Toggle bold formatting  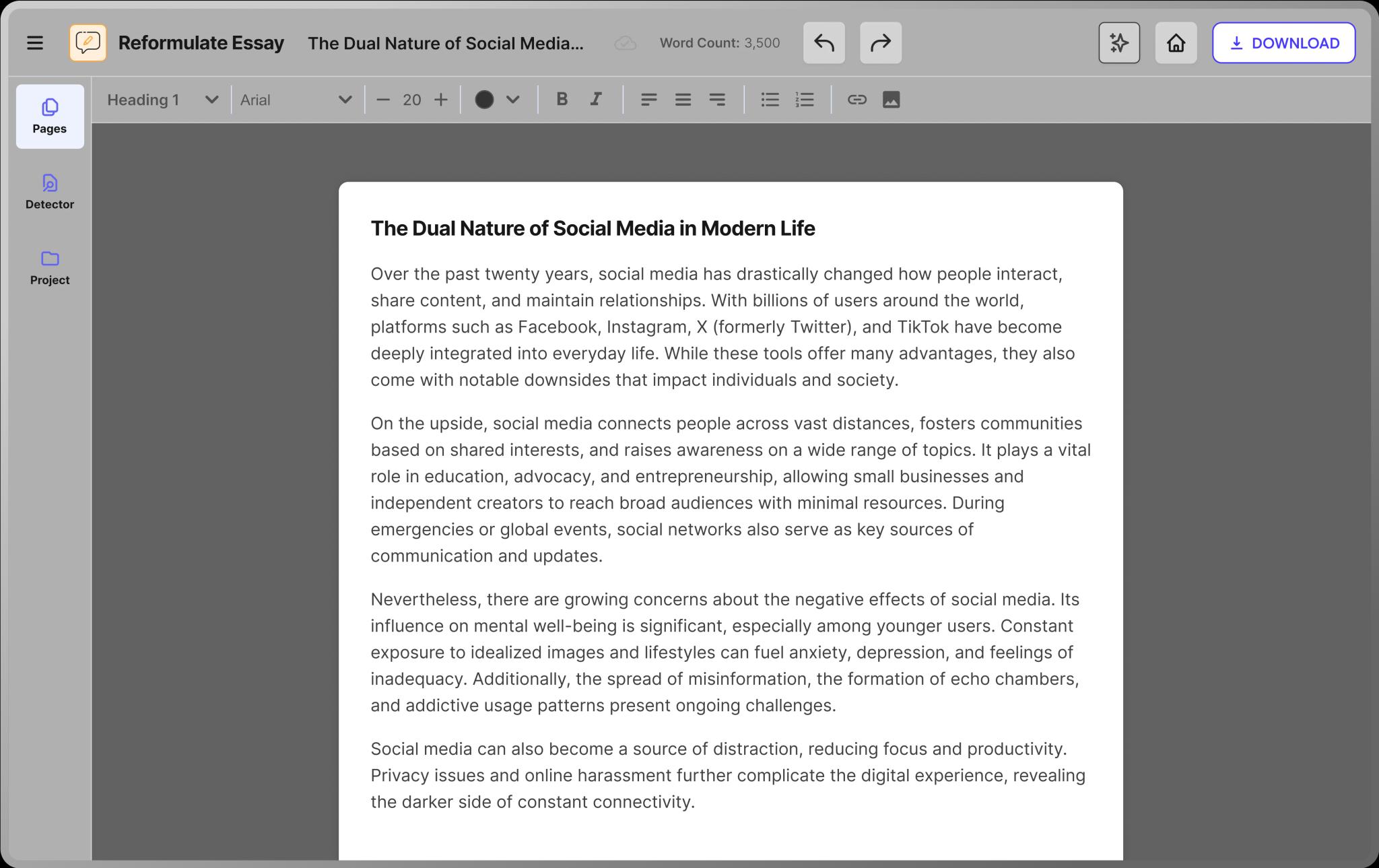[x=562, y=100]
